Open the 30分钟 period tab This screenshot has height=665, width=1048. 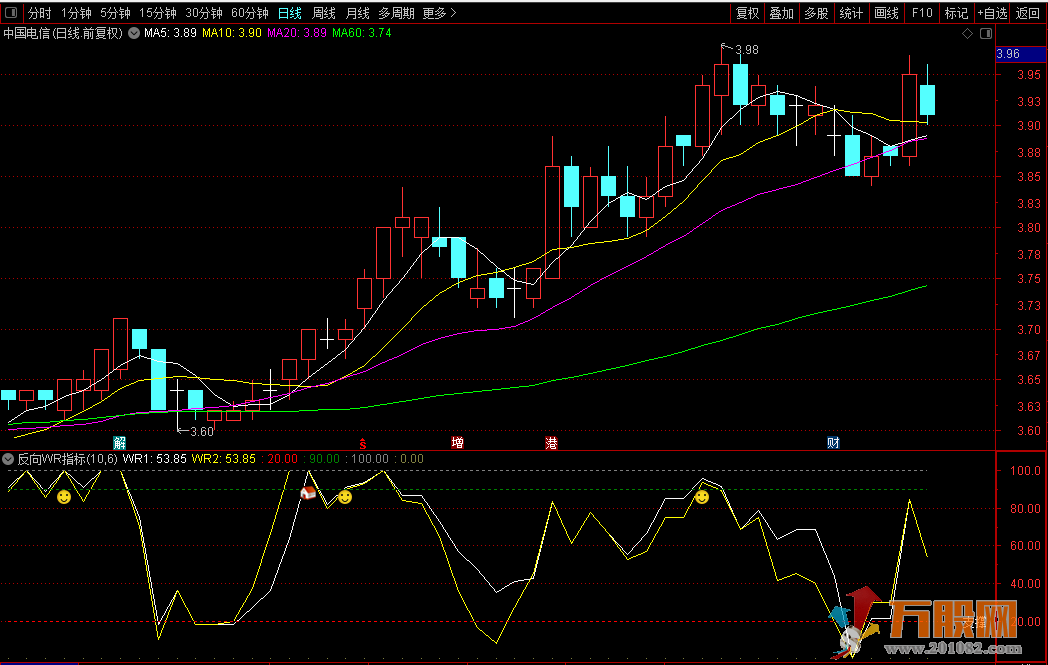point(204,13)
